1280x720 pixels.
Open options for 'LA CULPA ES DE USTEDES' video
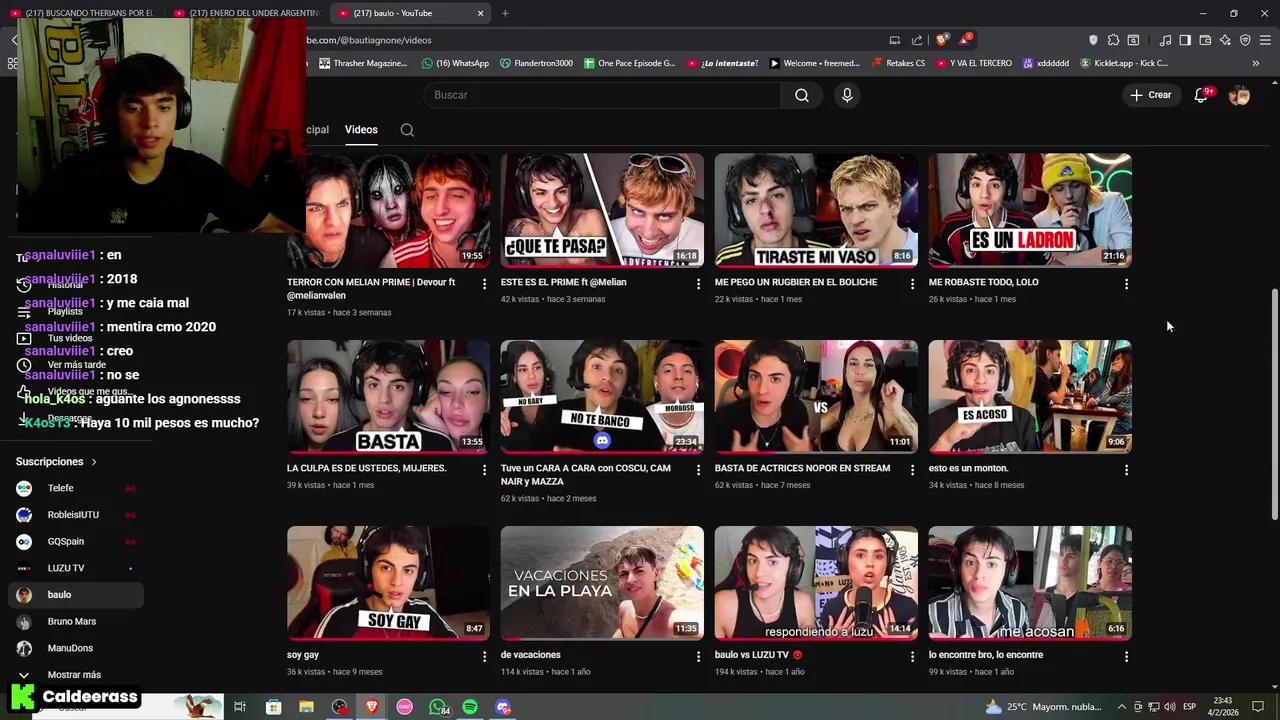484,470
